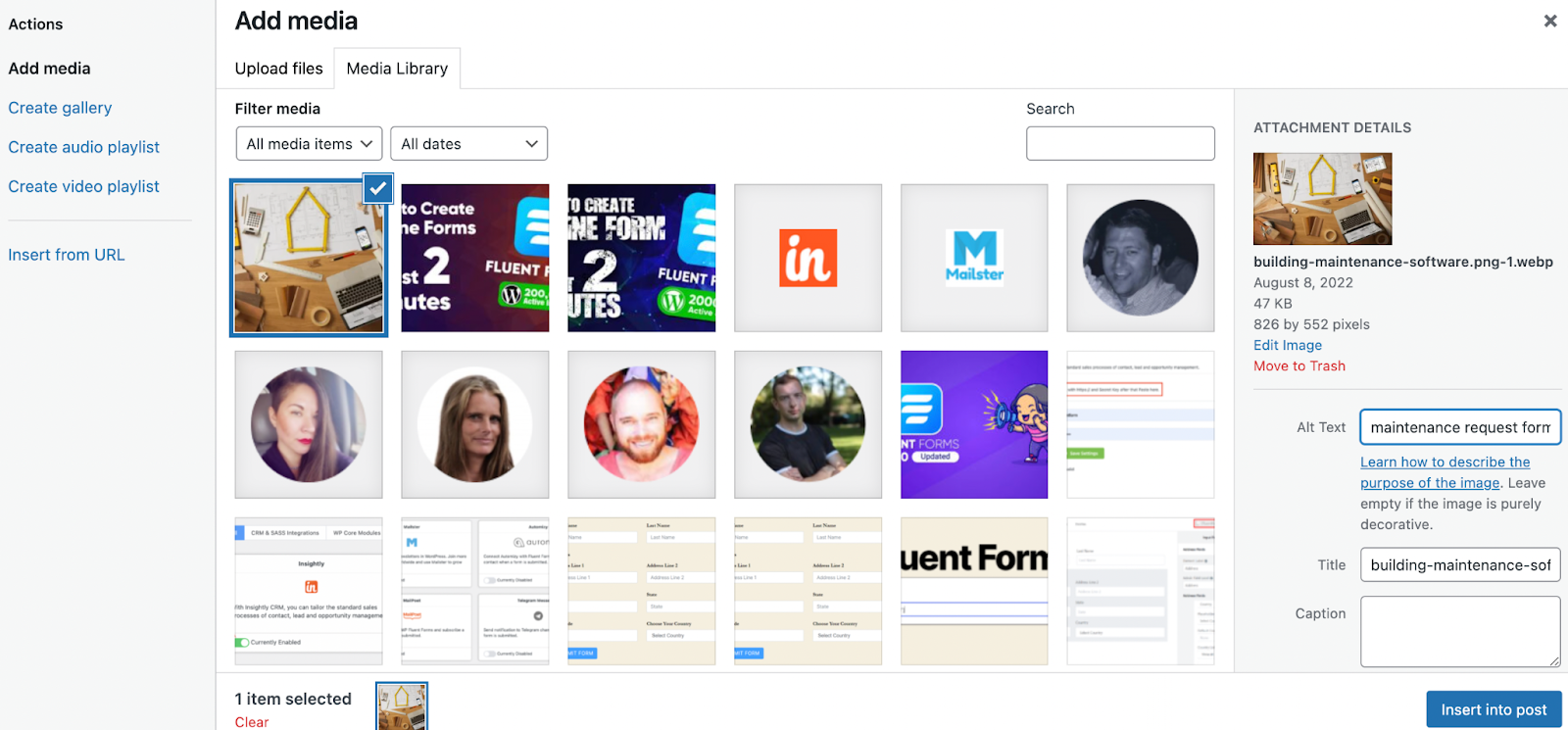Choose Insert from URL option
The height and width of the screenshot is (730, 1568).
coord(67,255)
